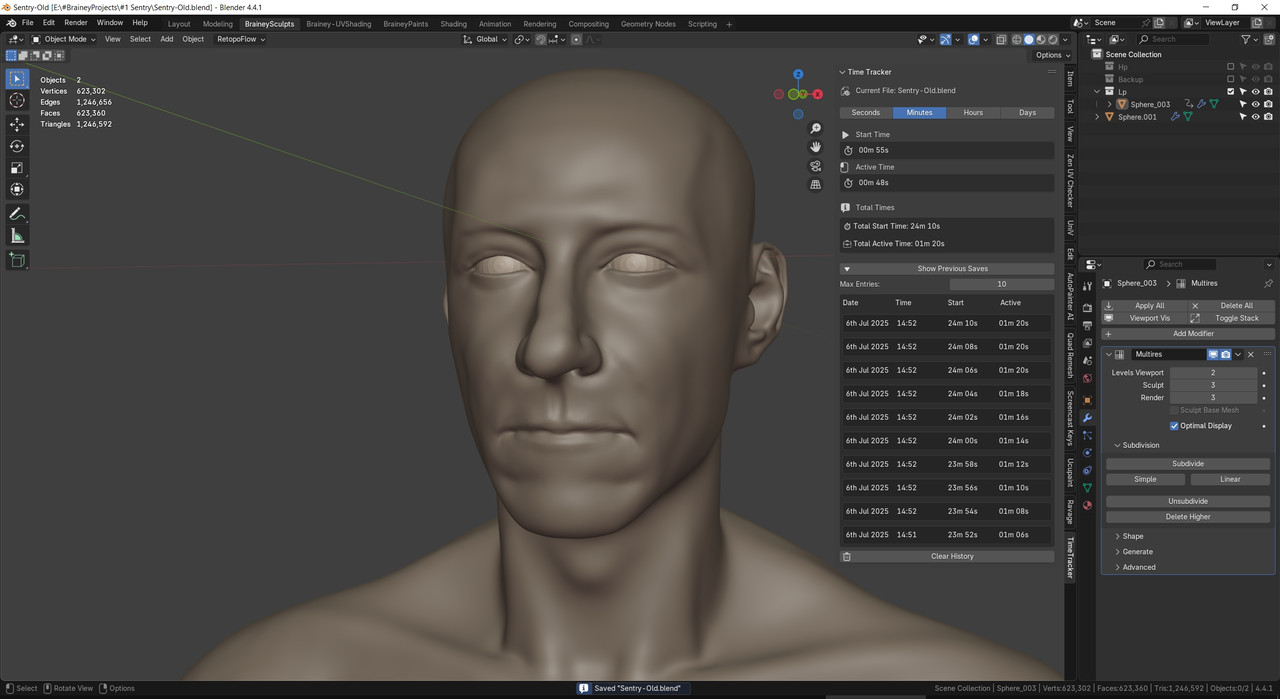Disable Optimal Display checkbox
This screenshot has height=699, width=1280.
[x=1174, y=426]
